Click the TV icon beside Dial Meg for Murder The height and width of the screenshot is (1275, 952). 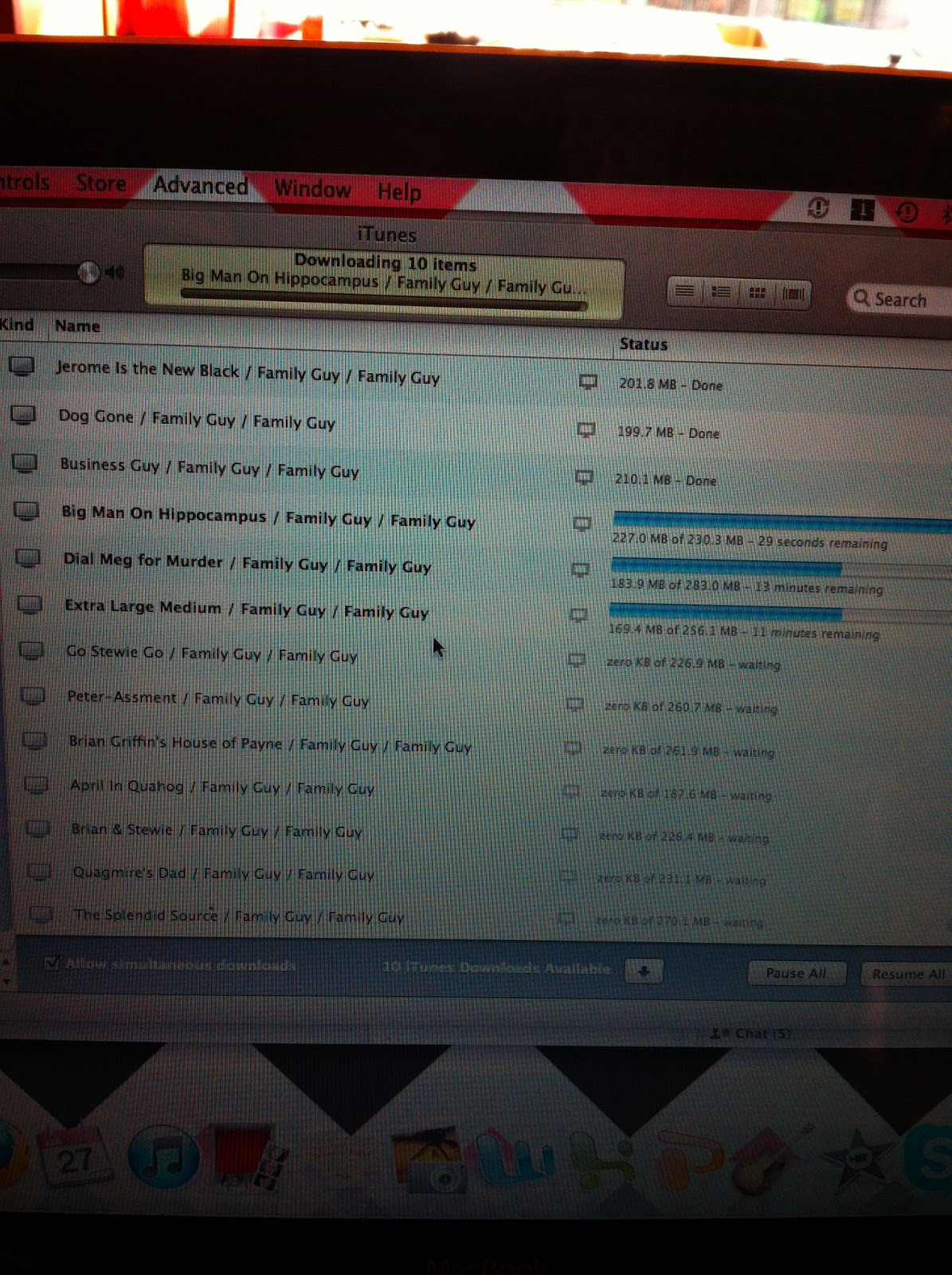(28, 558)
